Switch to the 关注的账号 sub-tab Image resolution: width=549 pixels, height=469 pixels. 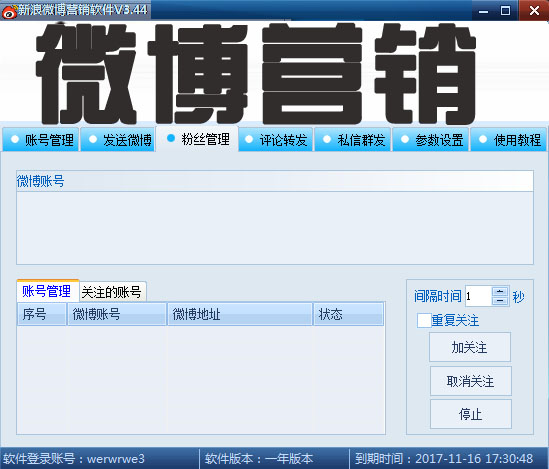(x=112, y=292)
